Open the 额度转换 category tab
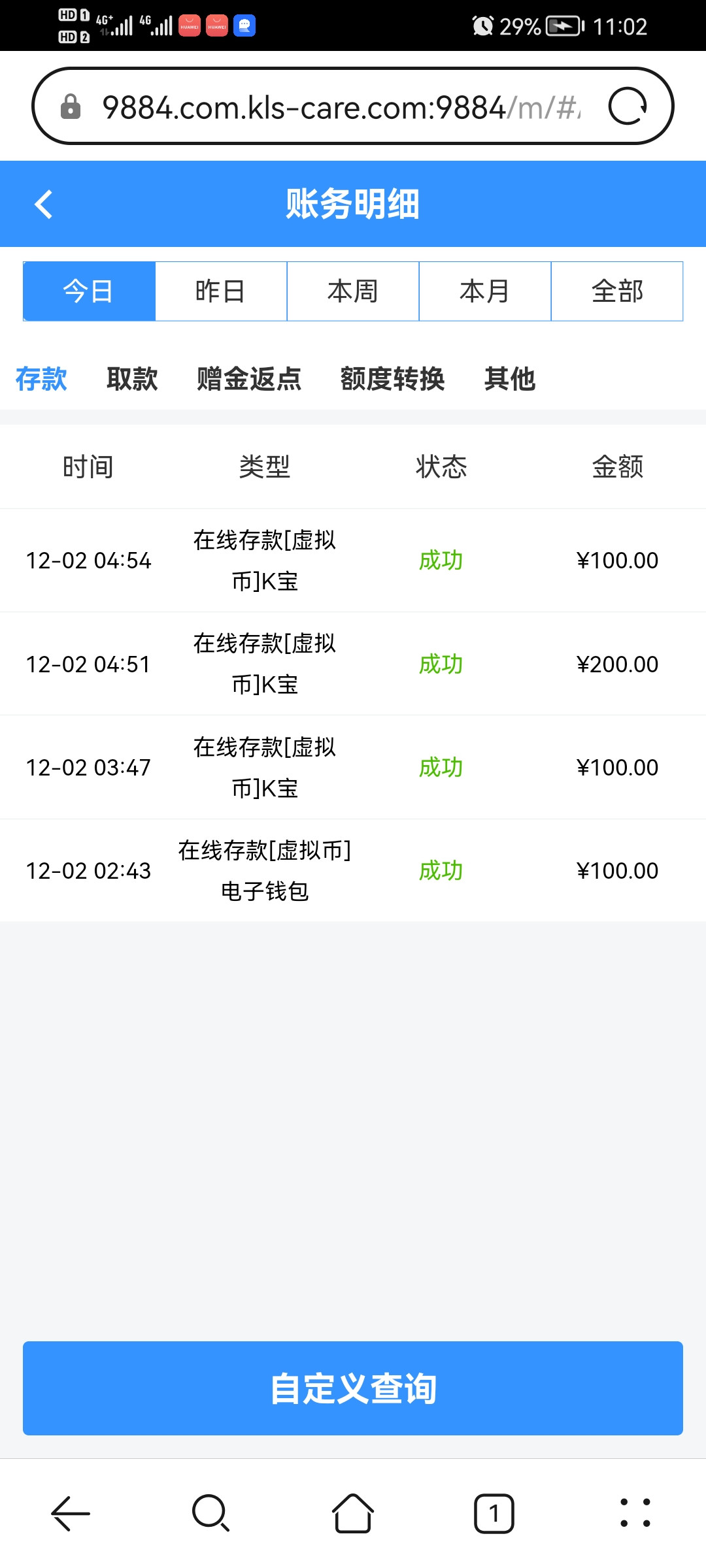Image resolution: width=706 pixels, height=1568 pixels. tap(392, 379)
